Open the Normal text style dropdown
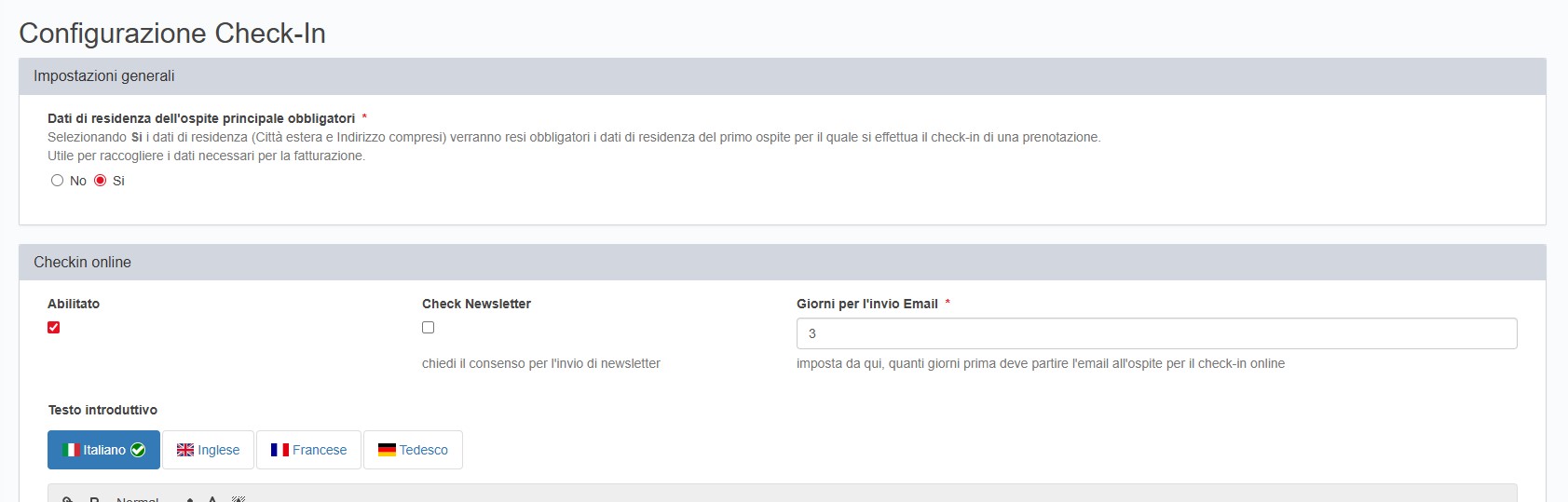This screenshot has width=1568, height=502. point(138,499)
